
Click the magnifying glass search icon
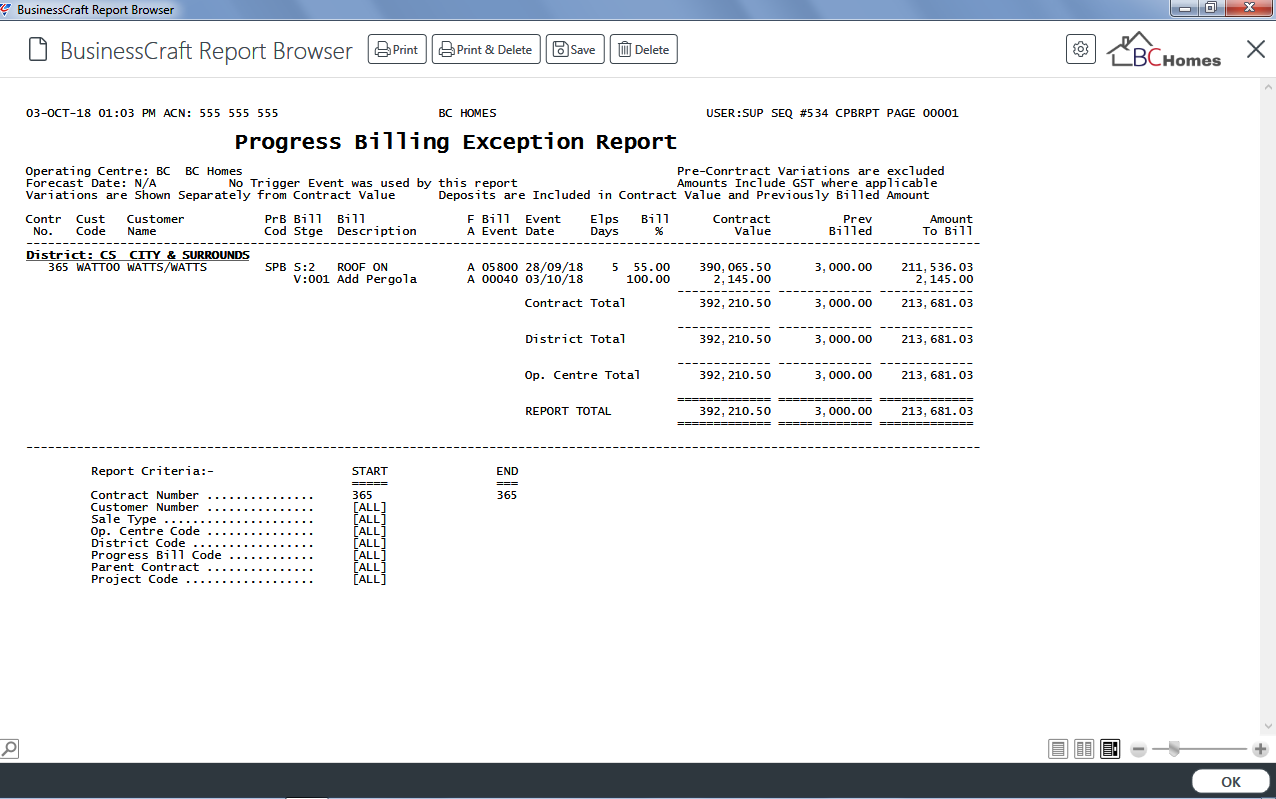coord(9,748)
